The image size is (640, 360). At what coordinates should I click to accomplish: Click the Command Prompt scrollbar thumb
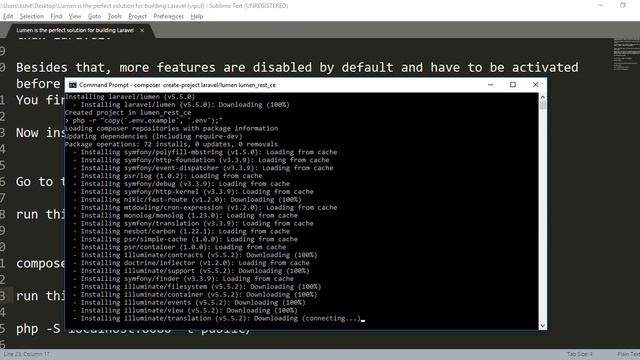click(x=542, y=105)
